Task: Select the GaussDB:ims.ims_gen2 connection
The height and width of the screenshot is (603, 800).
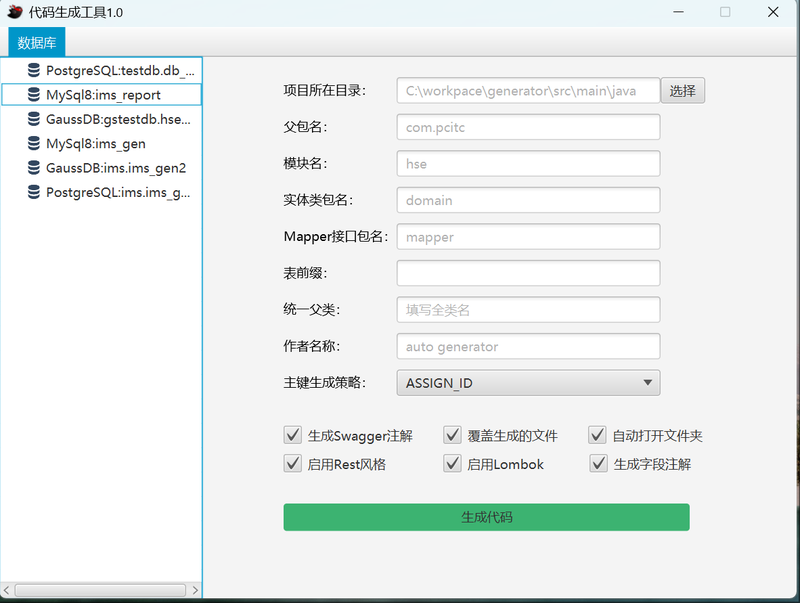Action: coord(102,168)
